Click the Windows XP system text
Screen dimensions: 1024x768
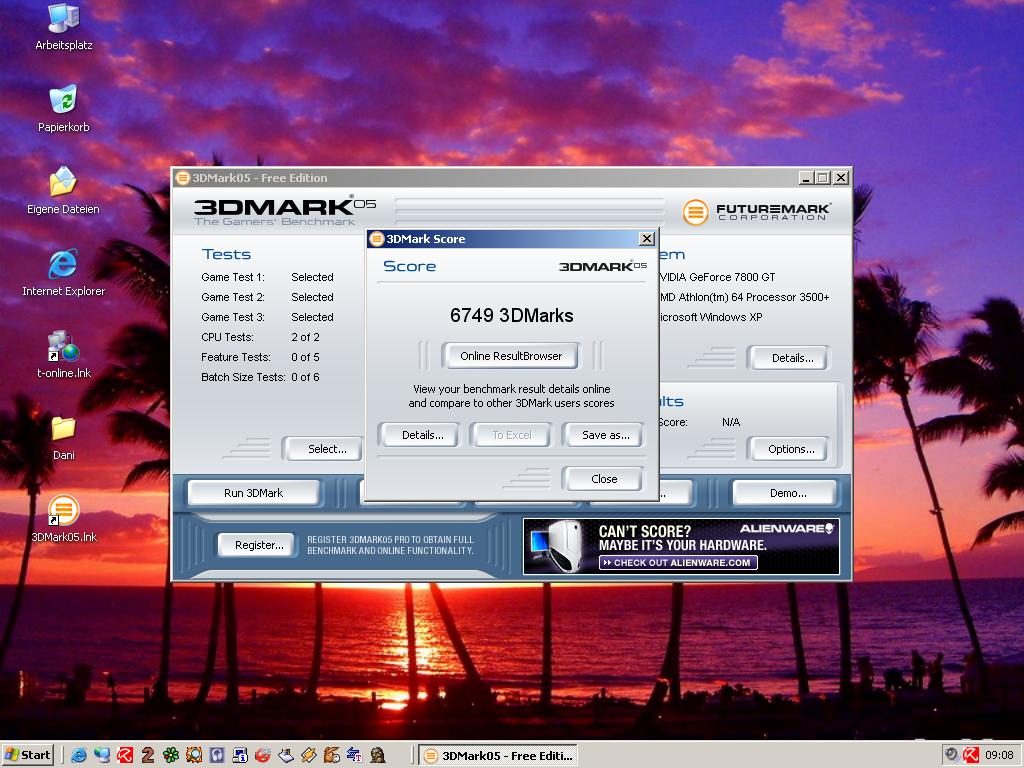711,317
